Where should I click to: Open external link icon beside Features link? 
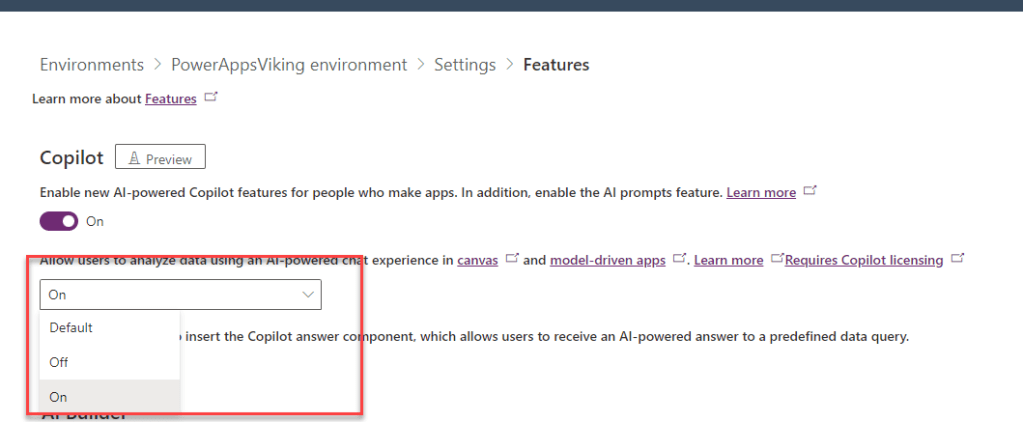click(210, 98)
